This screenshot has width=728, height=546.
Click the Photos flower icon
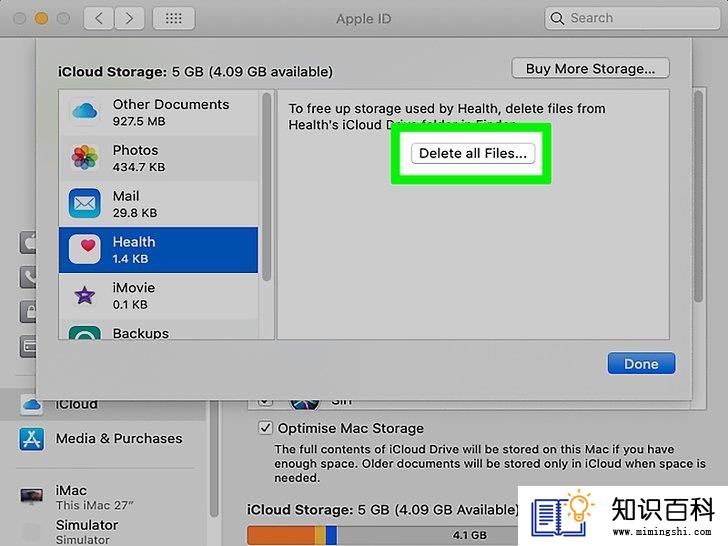click(84, 157)
